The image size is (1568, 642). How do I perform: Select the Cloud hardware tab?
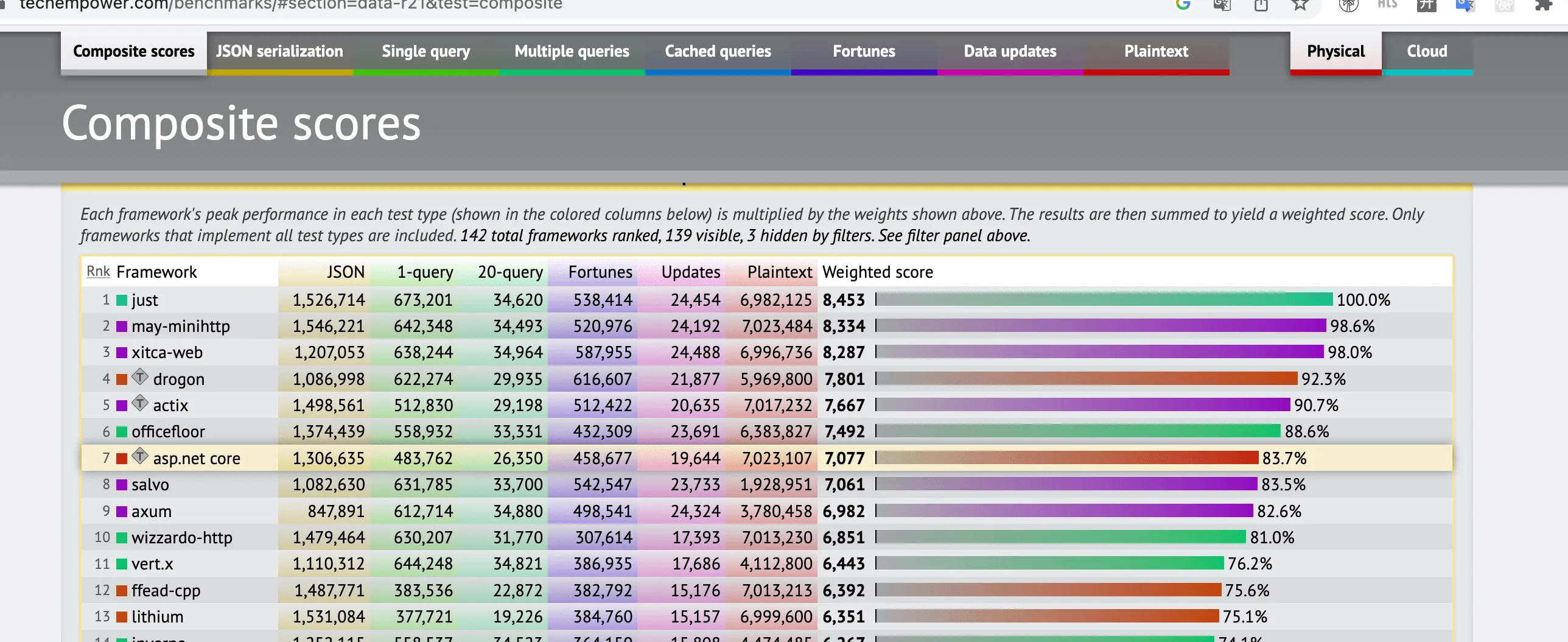(x=1427, y=52)
